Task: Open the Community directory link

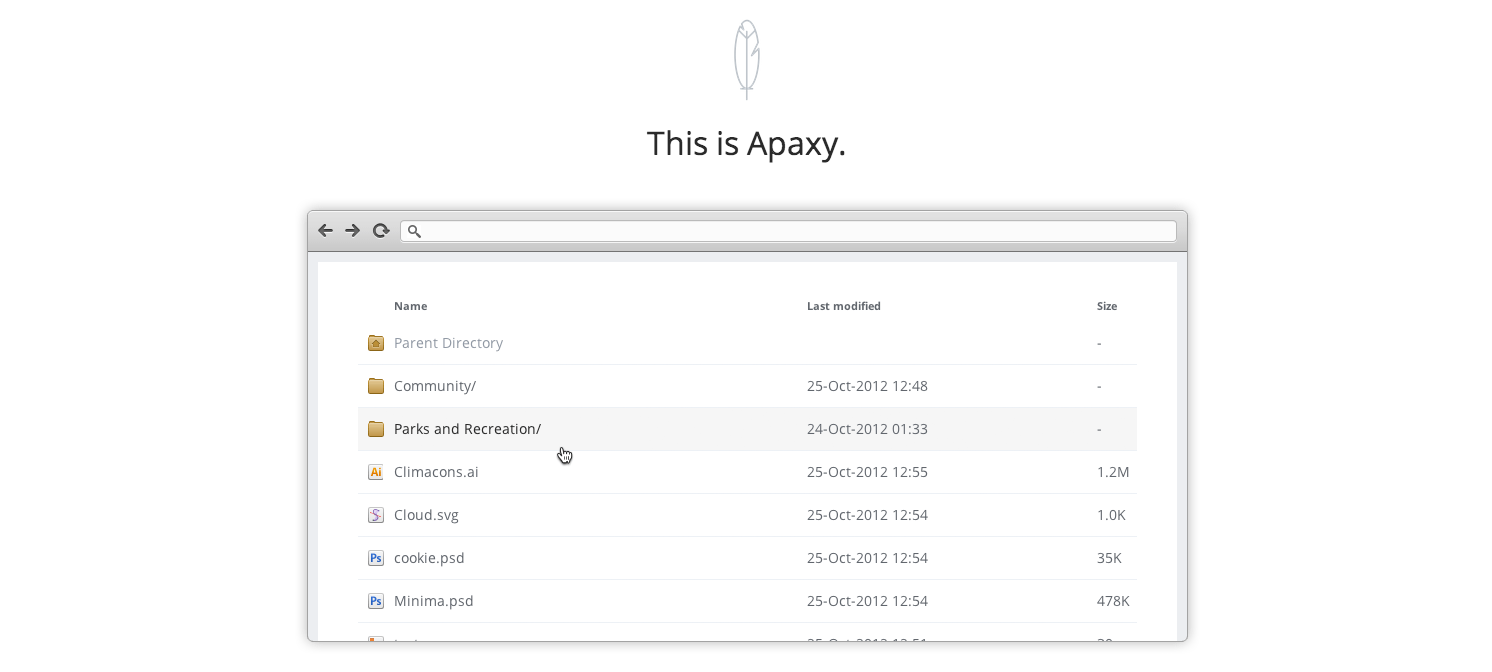Action: pyautogui.click(x=434, y=385)
